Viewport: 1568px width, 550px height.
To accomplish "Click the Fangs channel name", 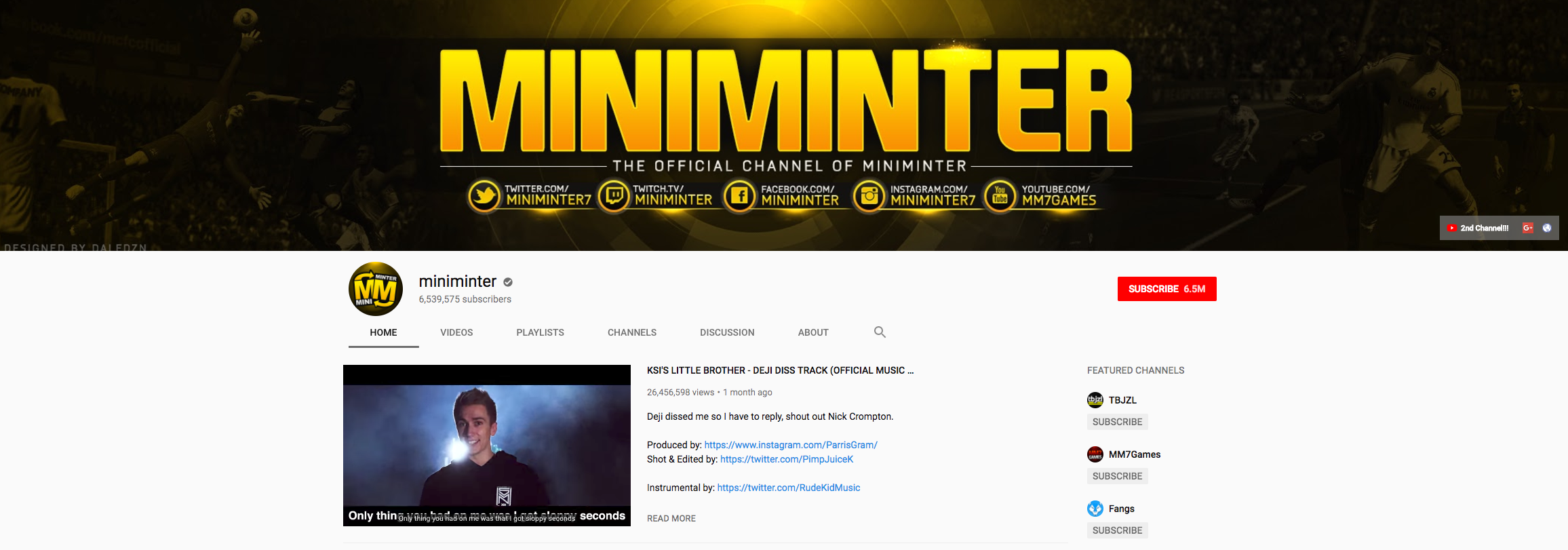I will [1122, 509].
